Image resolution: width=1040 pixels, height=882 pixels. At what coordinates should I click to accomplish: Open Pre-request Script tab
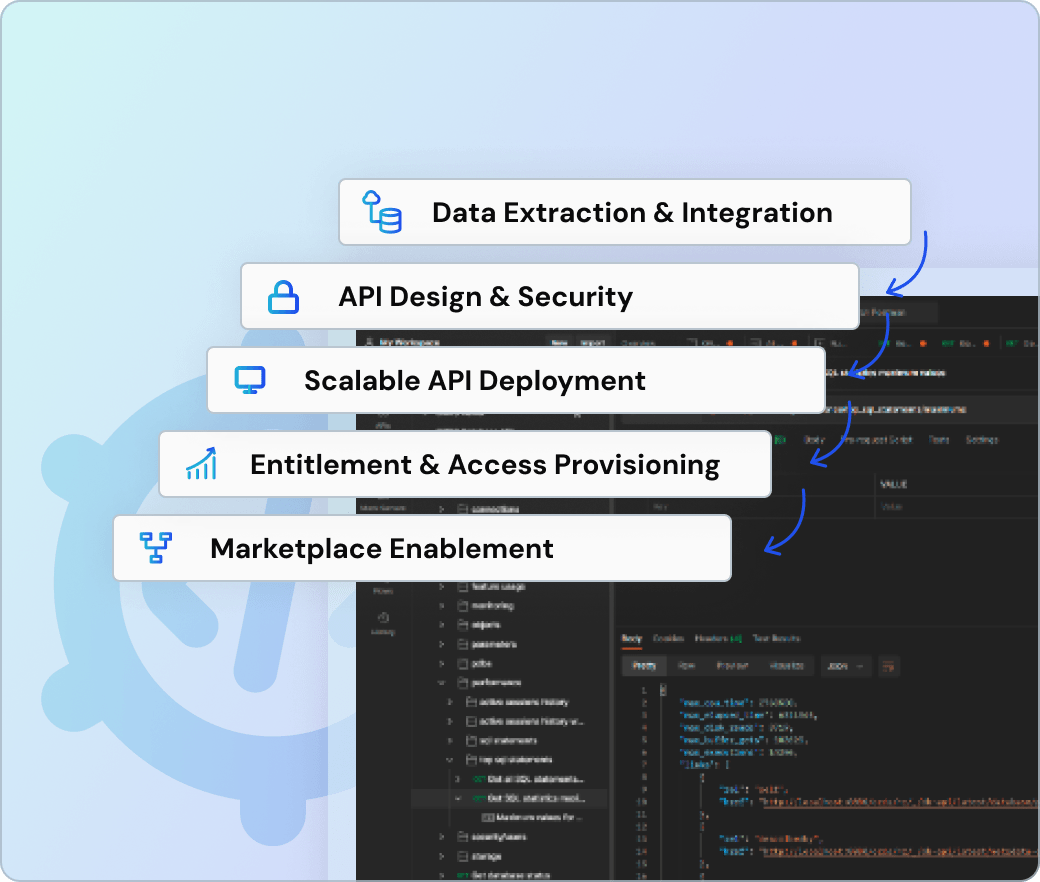(876, 440)
